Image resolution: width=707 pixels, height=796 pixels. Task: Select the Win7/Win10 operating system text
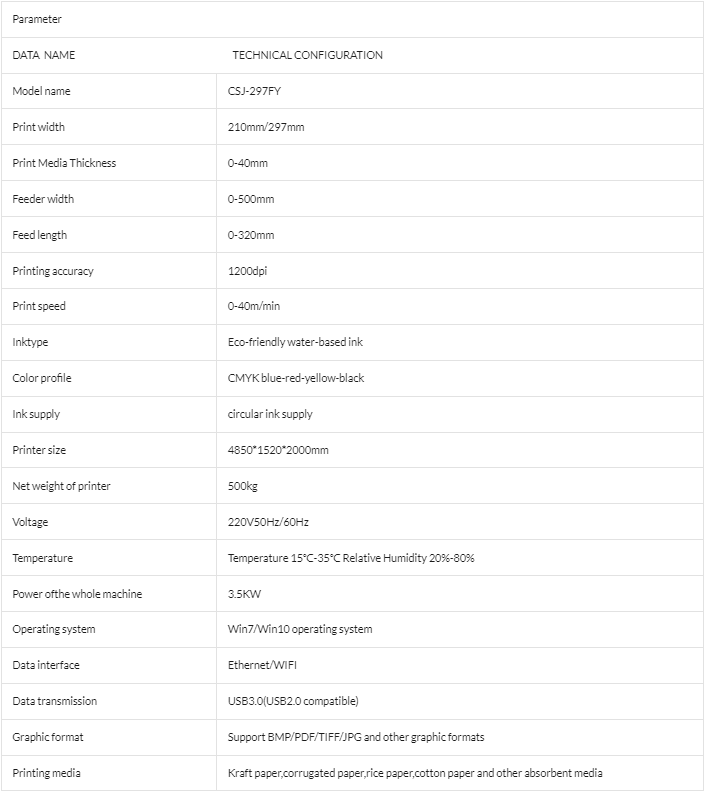(300, 629)
